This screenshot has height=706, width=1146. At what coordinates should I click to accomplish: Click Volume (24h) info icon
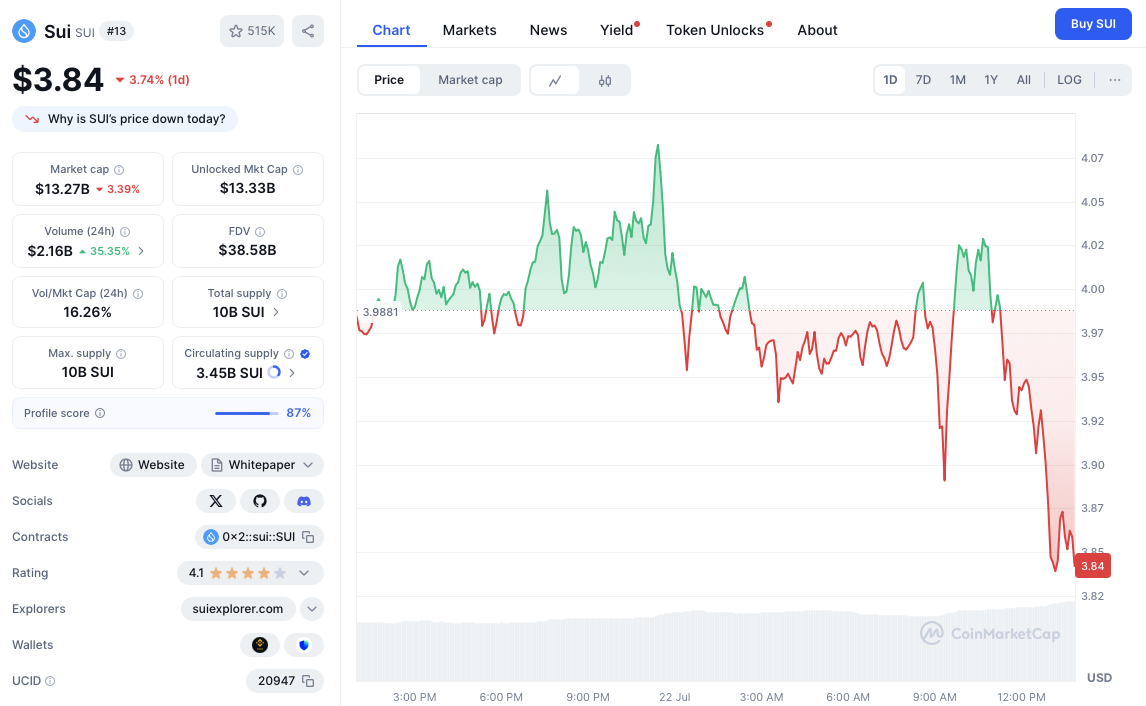(x=125, y=232)
